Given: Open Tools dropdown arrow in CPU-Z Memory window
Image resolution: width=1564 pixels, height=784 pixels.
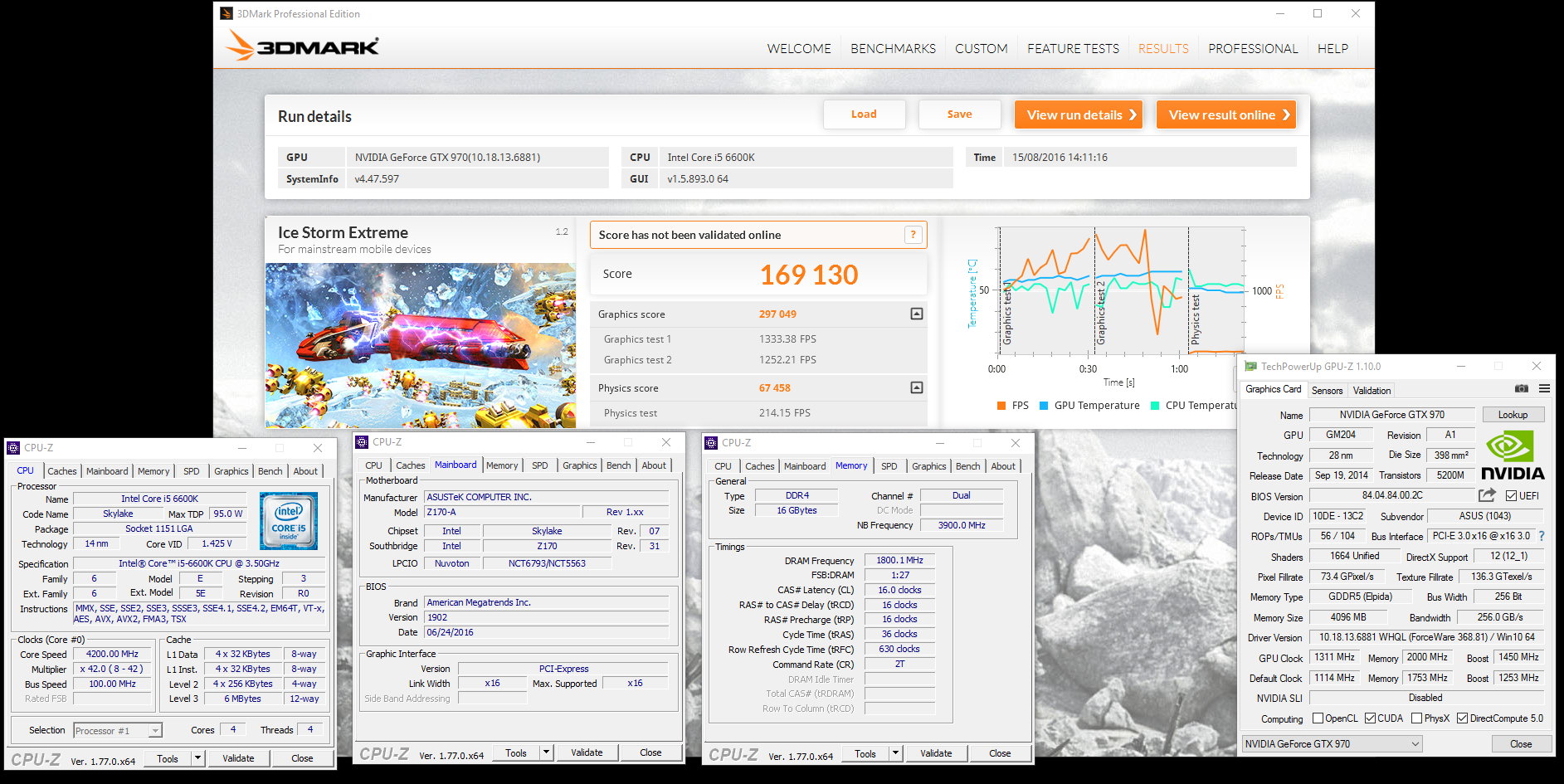Looking at the screenshot, I should pos(895,753).
